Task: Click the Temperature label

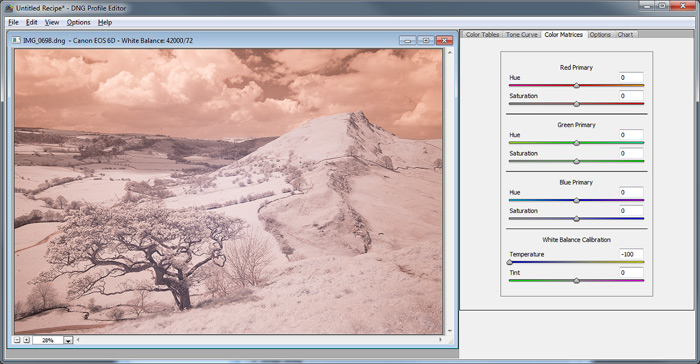Action: click(527, 254)
